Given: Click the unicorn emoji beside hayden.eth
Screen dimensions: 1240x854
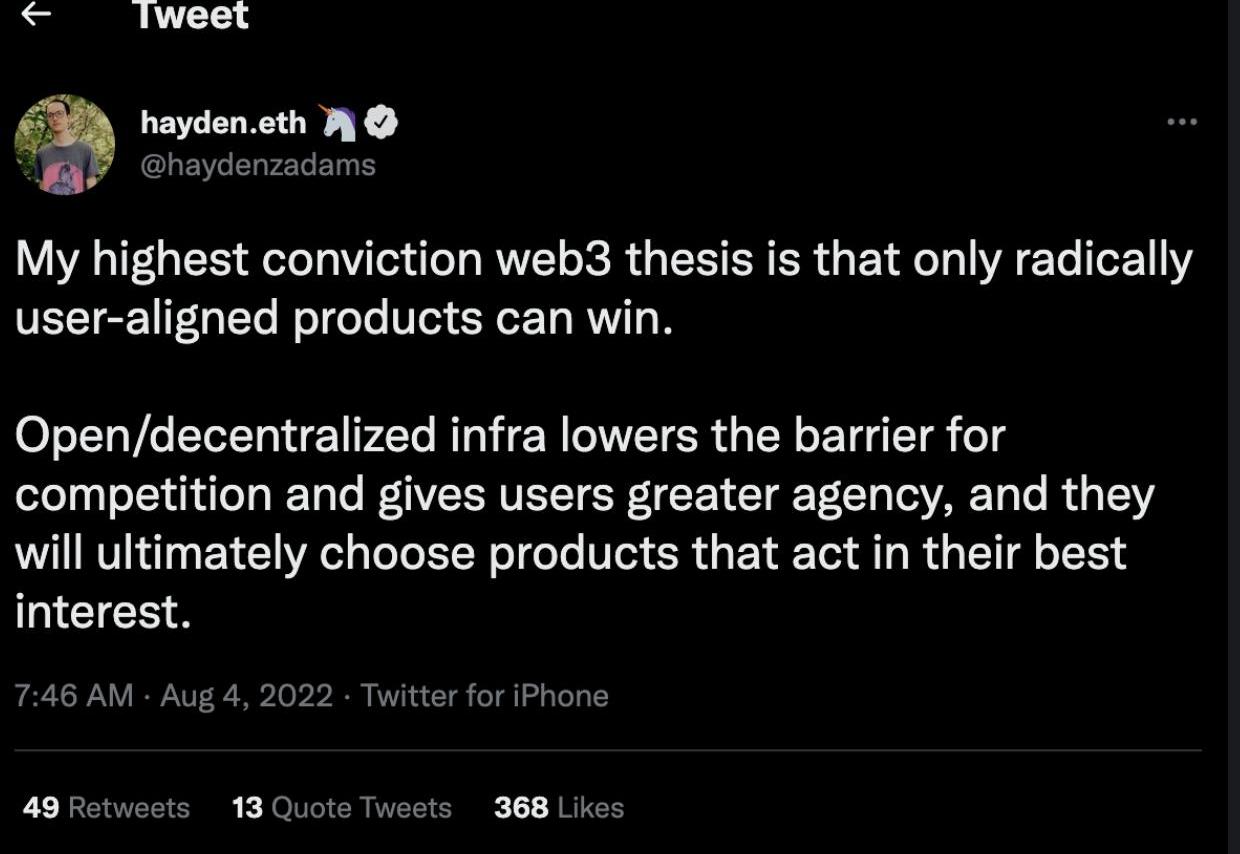Looking at the screenshot, I should [338, 122].
